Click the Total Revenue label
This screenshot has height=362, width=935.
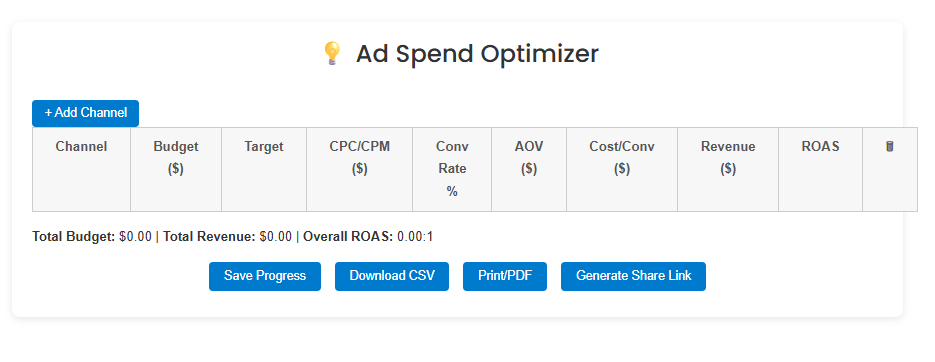click(209, 237)
